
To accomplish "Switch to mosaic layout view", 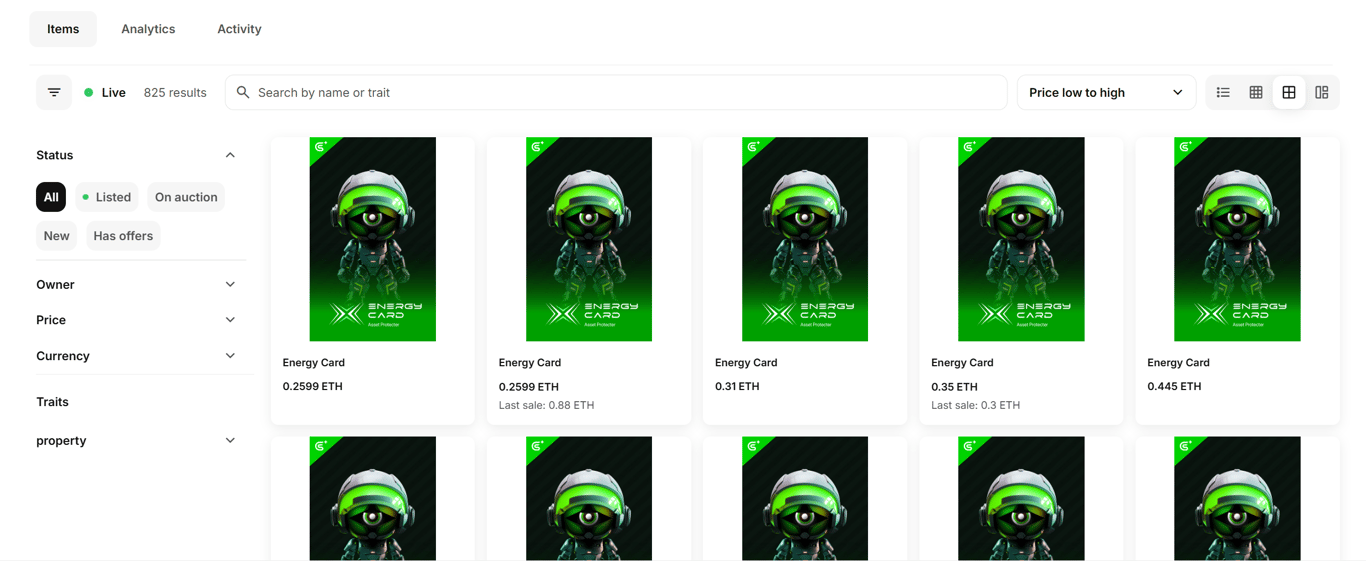I will coord(1322,92).
